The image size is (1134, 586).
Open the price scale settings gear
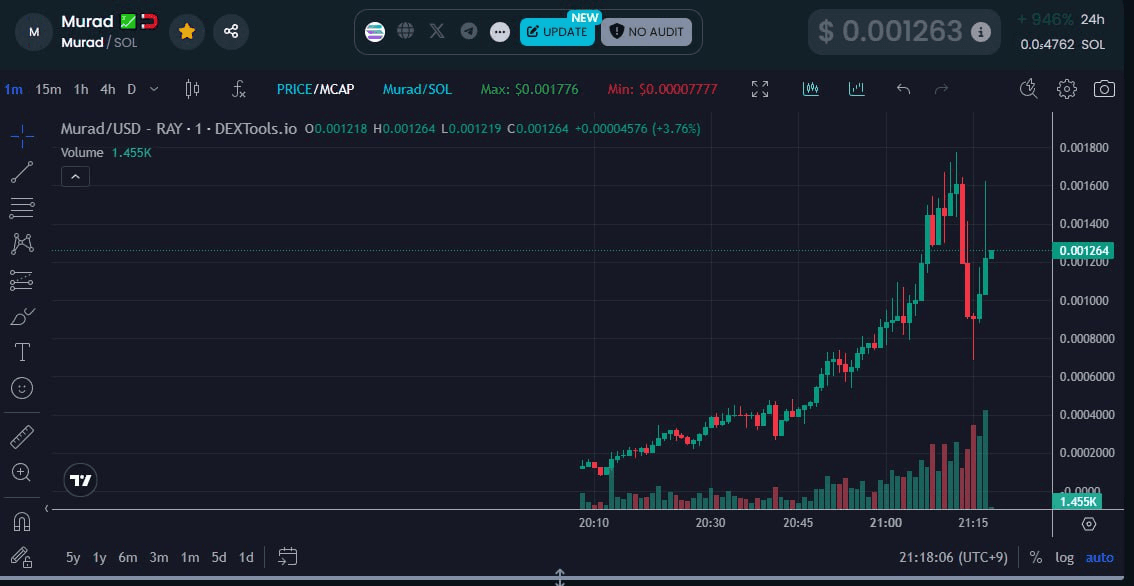pos(1089,524)
